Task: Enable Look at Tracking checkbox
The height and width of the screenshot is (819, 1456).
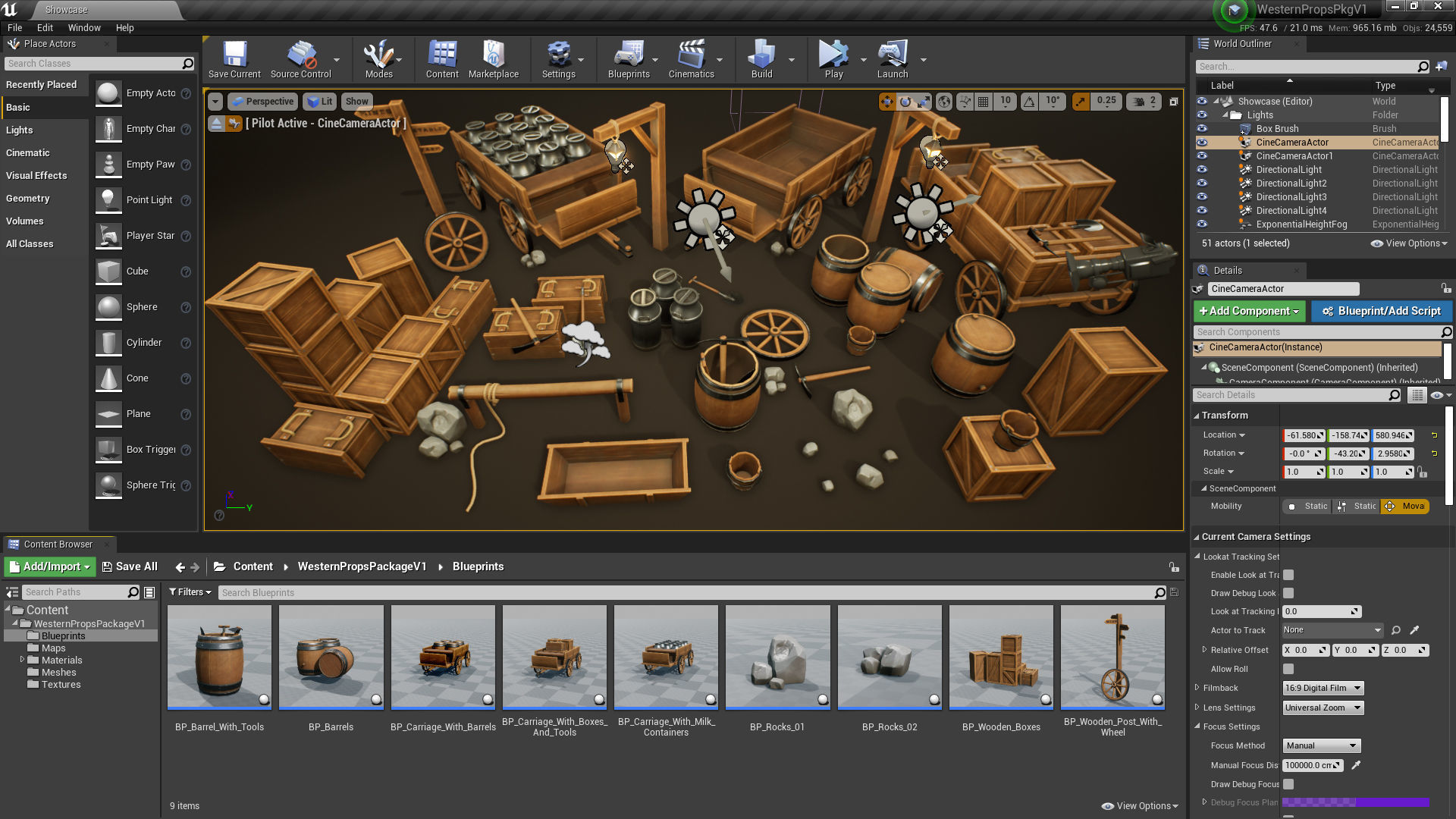Action: coord(1288,575)
